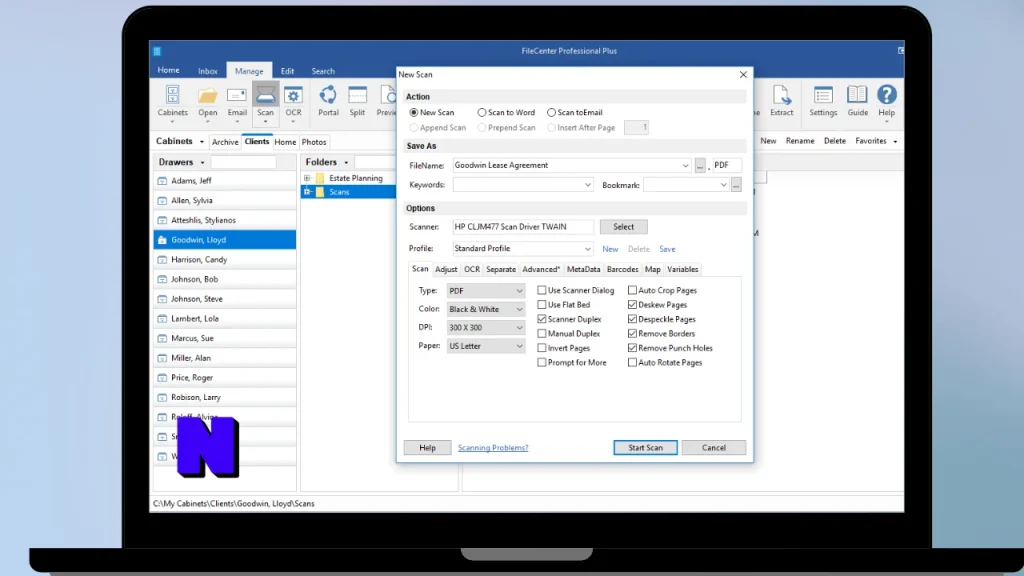
Task: Click the Cancel button
Action: tap(714, 448)
